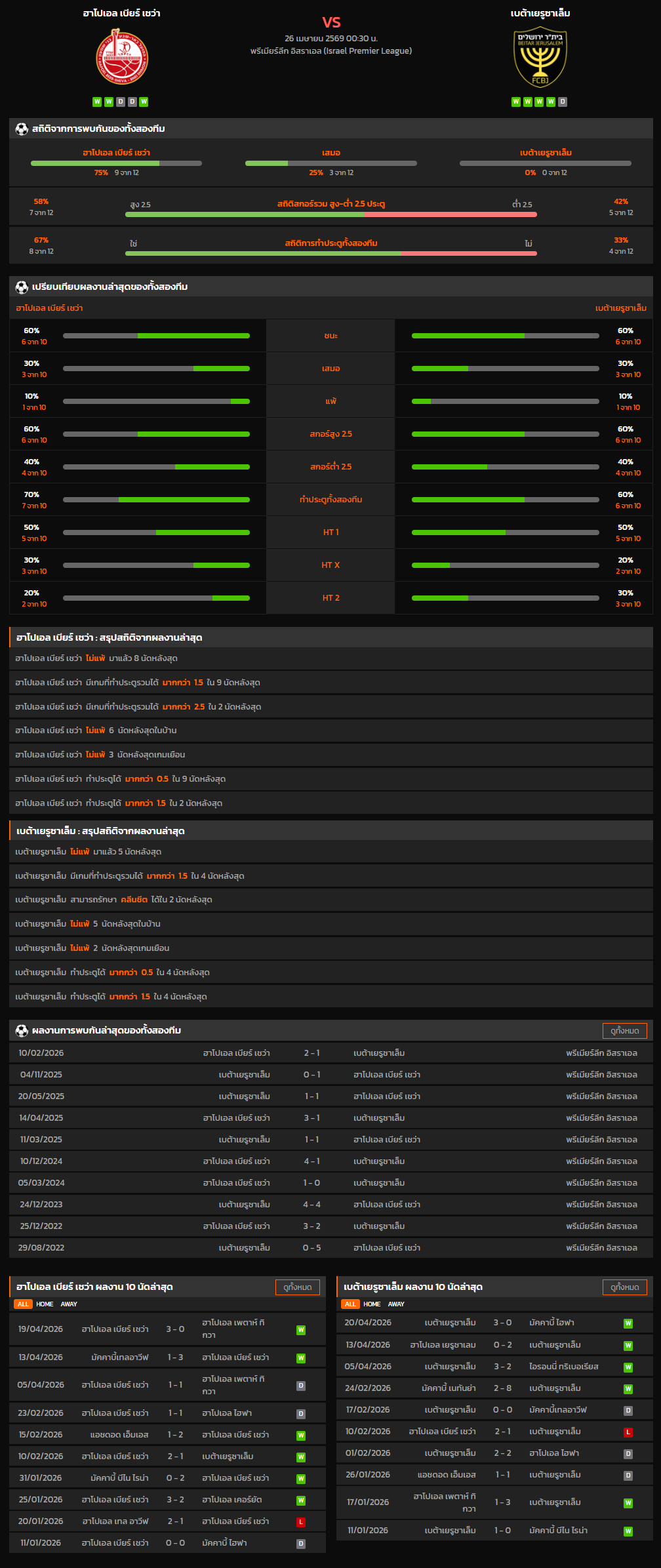
Task: Open ดูทั้งหมด for Hapoel Be'er Sheva last 10 matches
Action: click(297, 1287)
